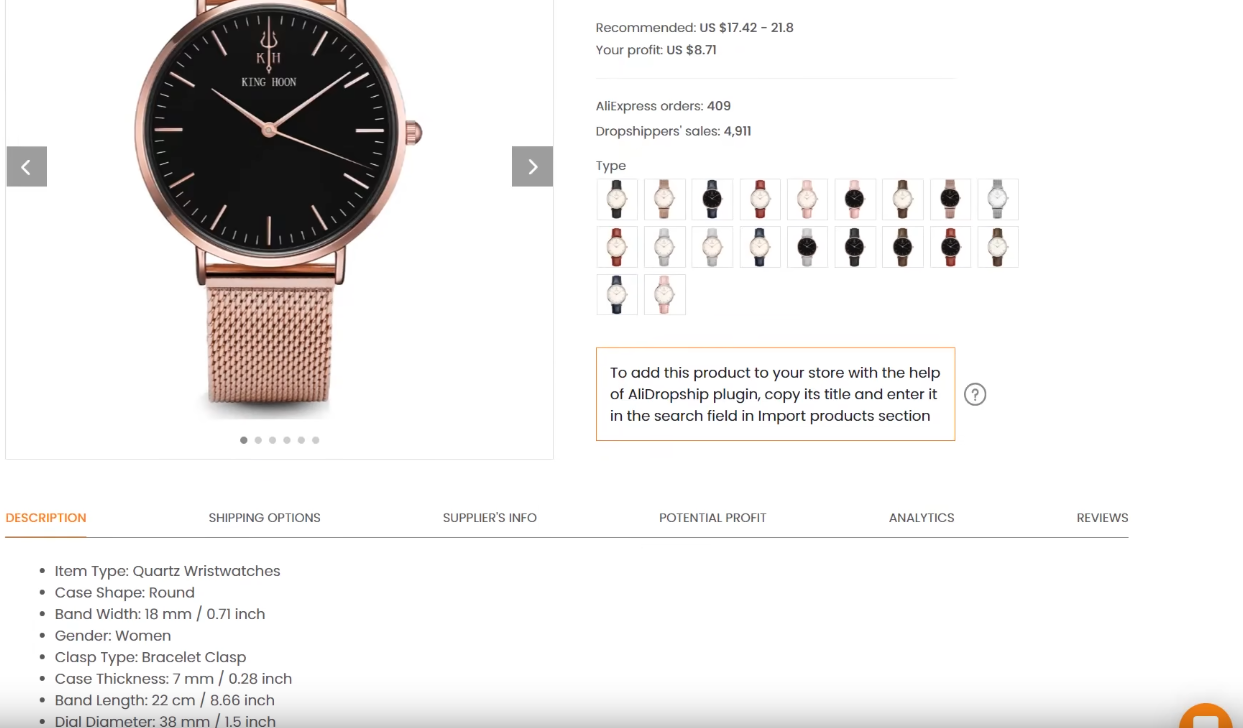
Task: View the Potential Profit tab
Action: tap(712, 517)
